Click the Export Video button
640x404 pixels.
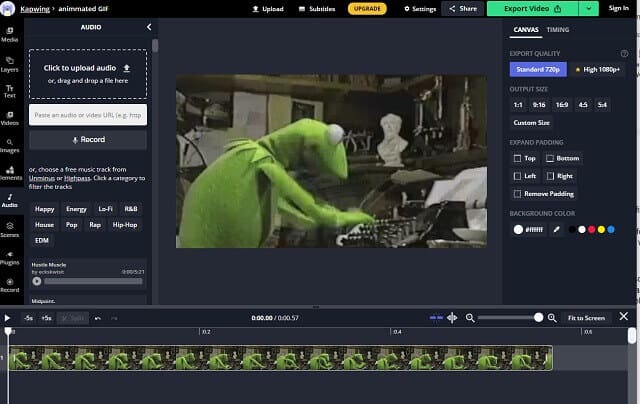(532, 9)
